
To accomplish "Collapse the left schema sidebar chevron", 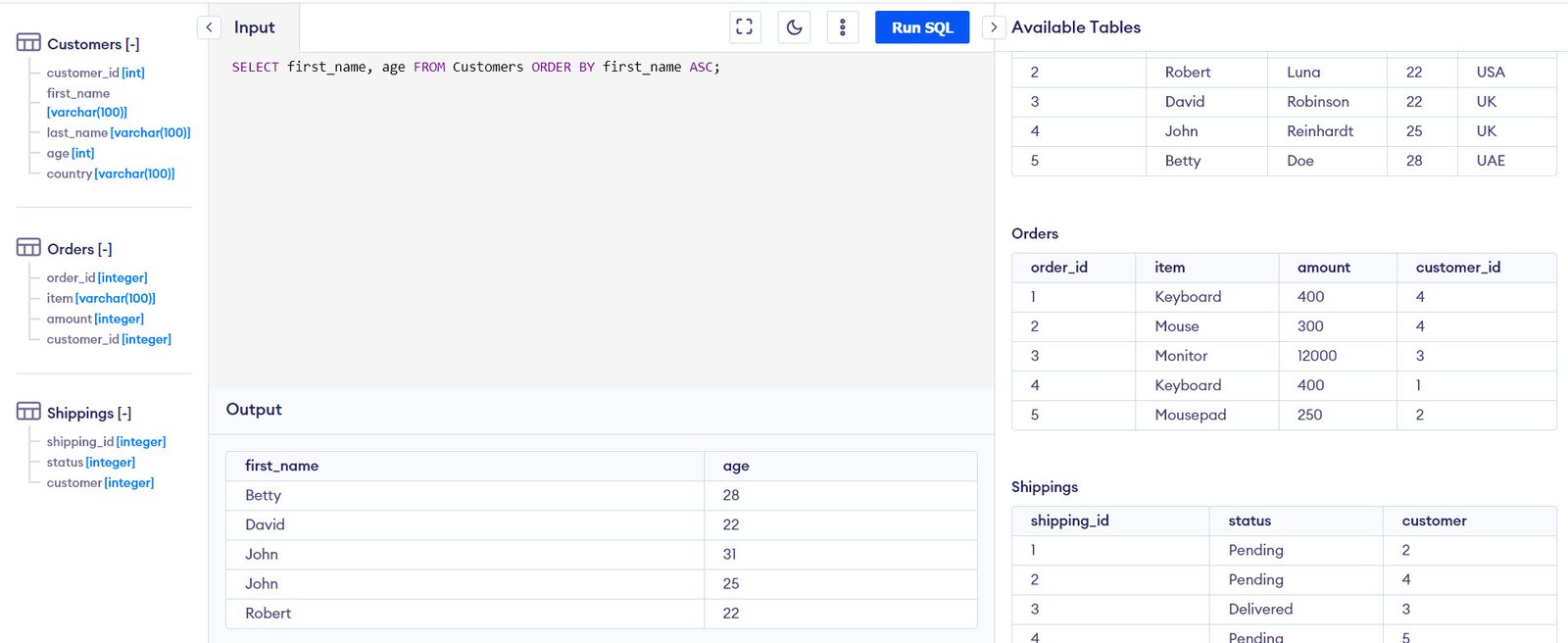I will click(209, 27).
